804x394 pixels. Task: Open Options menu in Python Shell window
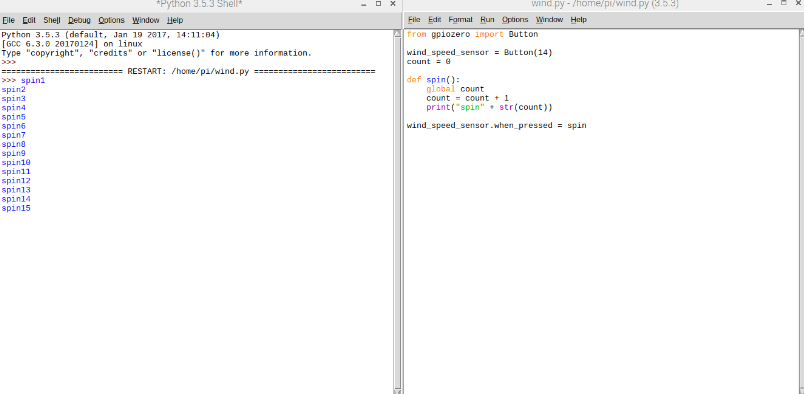pyautogui.click(x=111, y=21)
